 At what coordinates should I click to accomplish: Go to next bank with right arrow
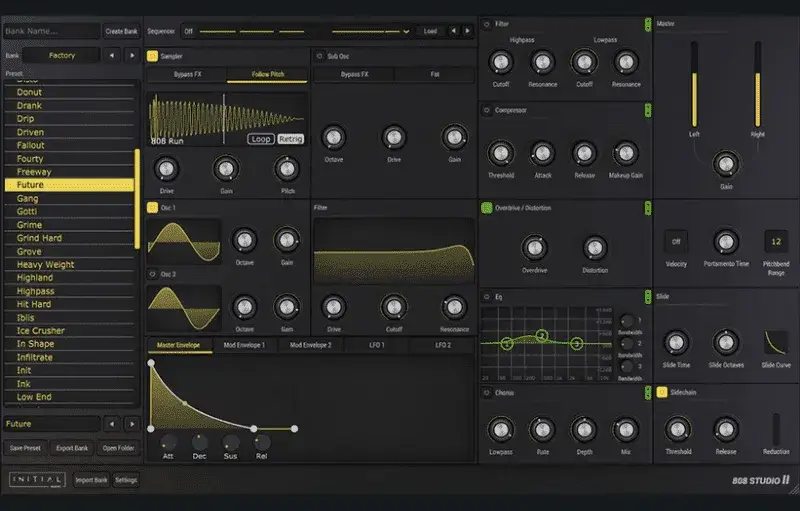[132, 55]
